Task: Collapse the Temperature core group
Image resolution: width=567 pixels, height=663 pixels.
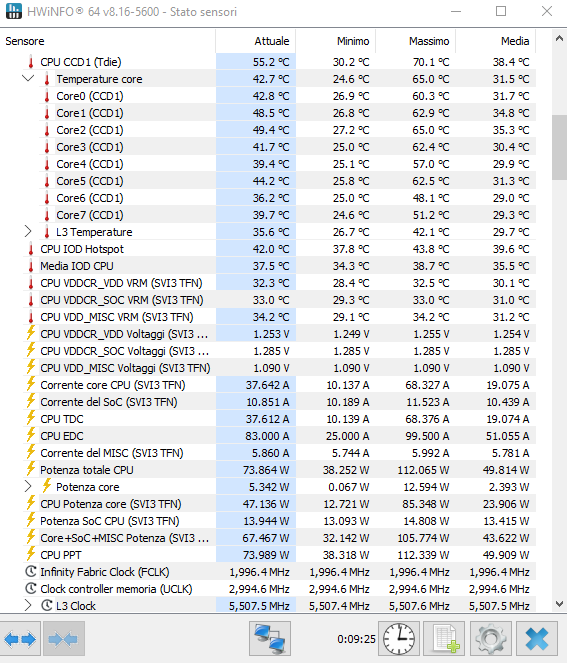Action: (28, 79)
